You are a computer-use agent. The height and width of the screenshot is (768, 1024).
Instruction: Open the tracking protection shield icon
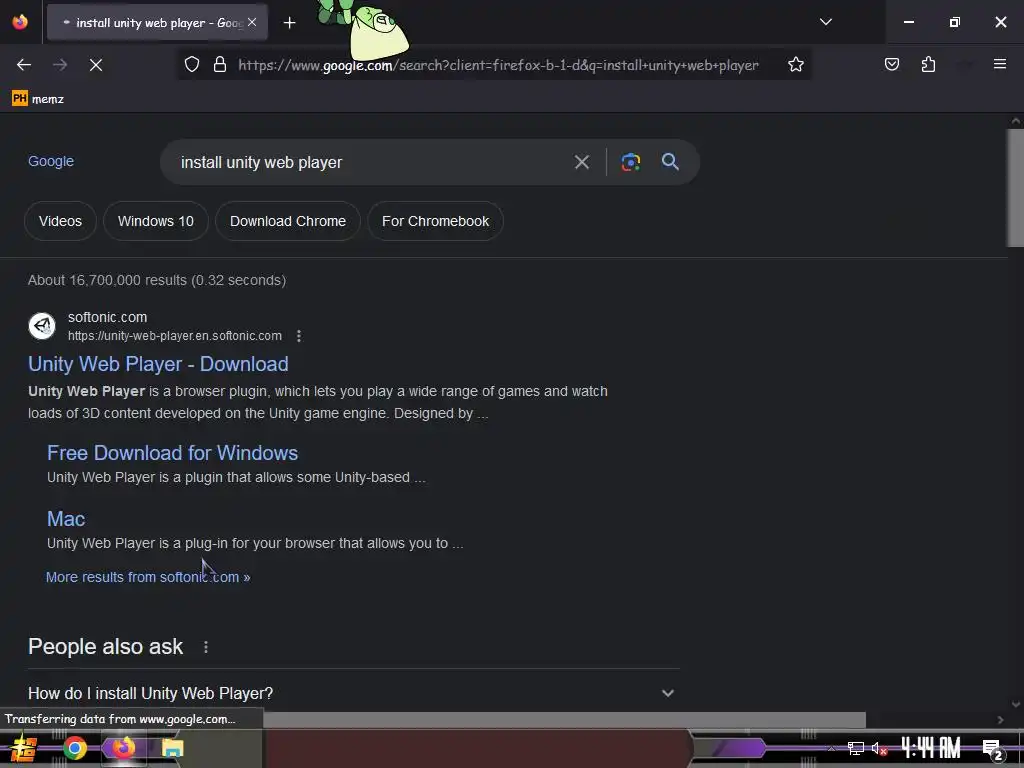click(191, 65)
